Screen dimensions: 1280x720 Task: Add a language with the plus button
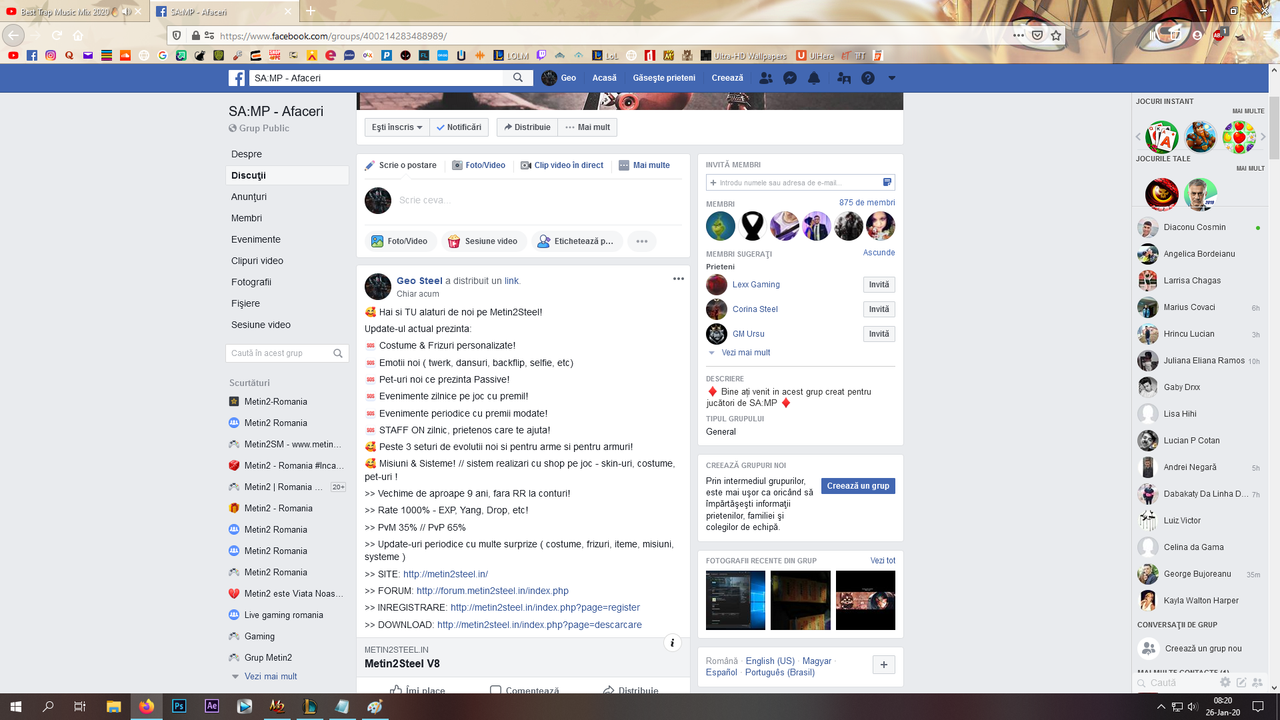pyautogui.click(x=884, y=665)
